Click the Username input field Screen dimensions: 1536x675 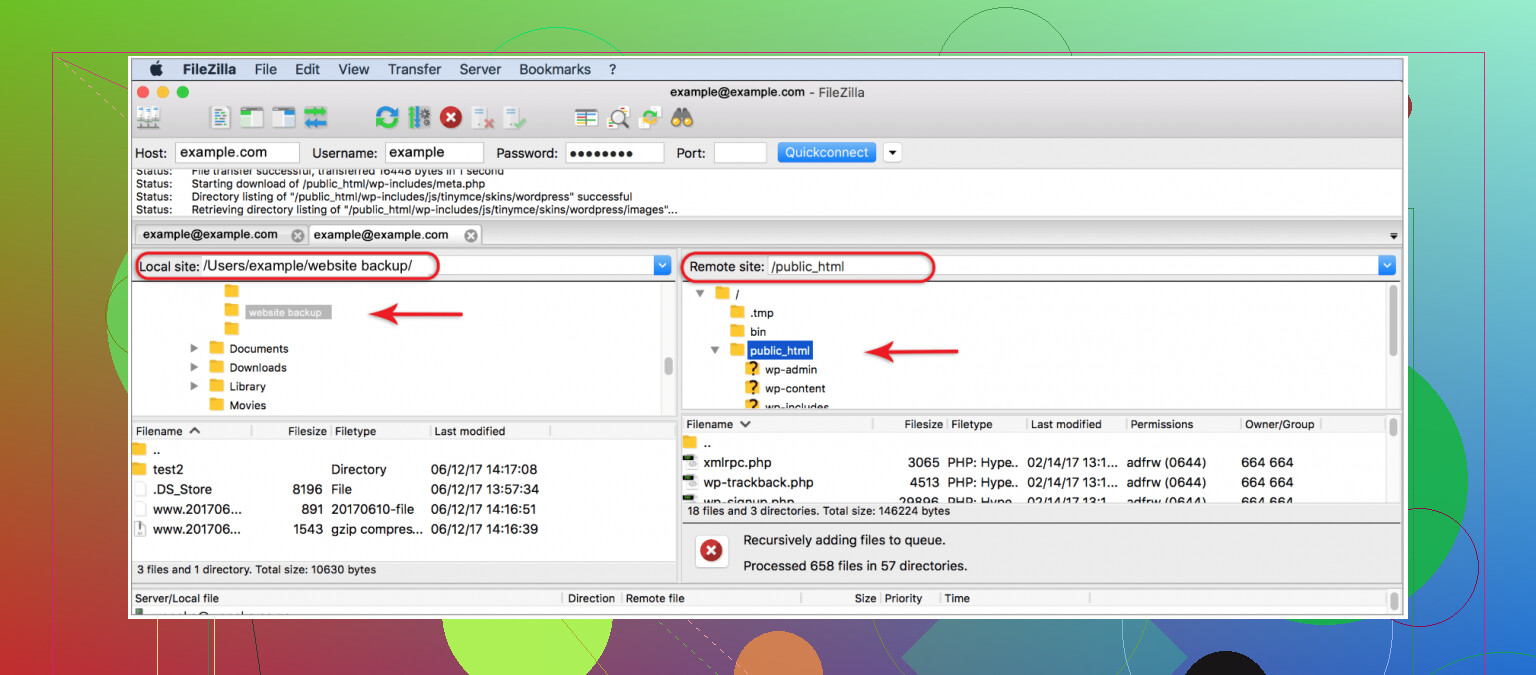[x=434, y=153]
